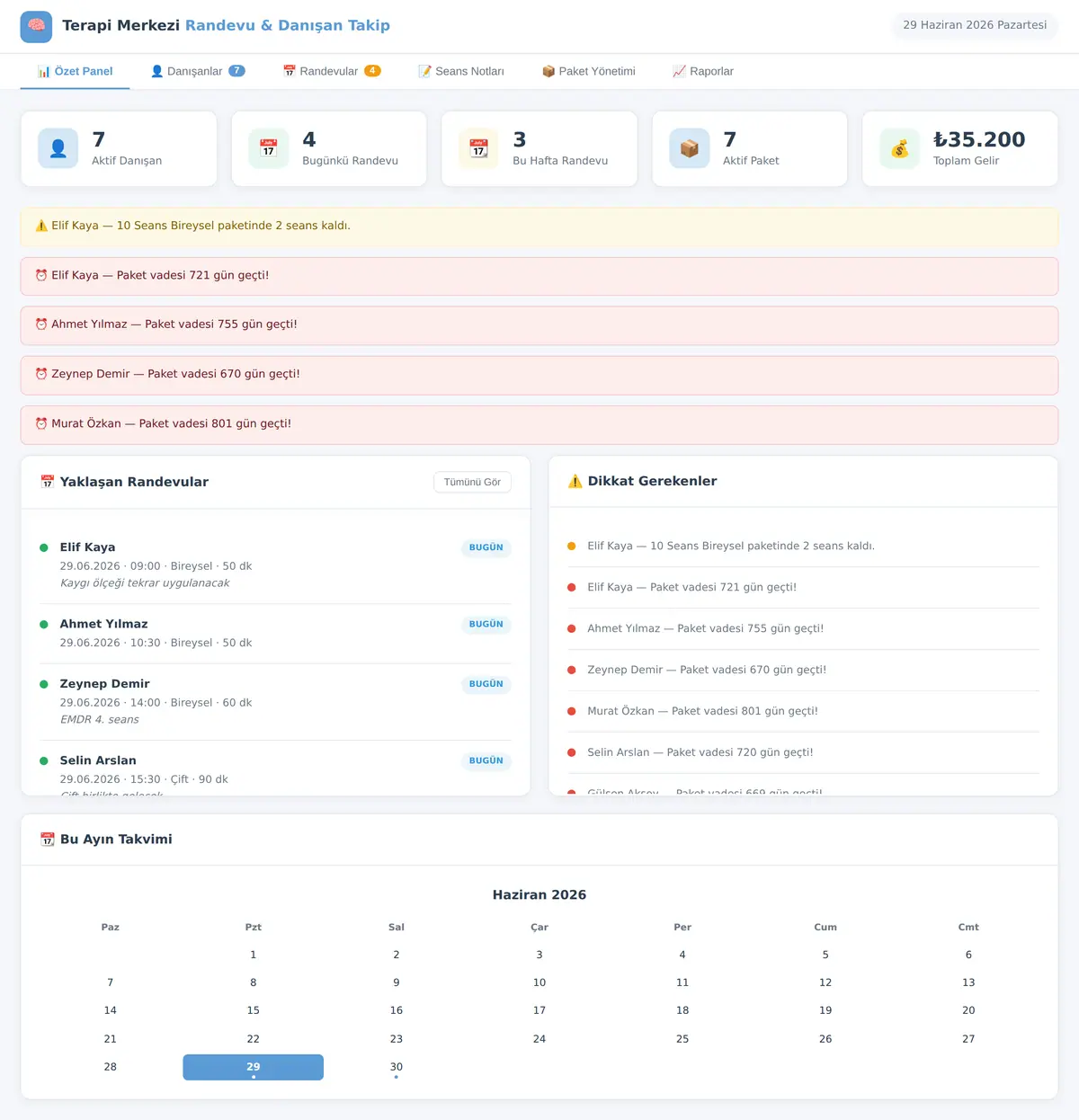1079x1120 pixels.
Task: Click alarm clock icon beside Elif Kaya 721 gün
Action: point(41,275)
